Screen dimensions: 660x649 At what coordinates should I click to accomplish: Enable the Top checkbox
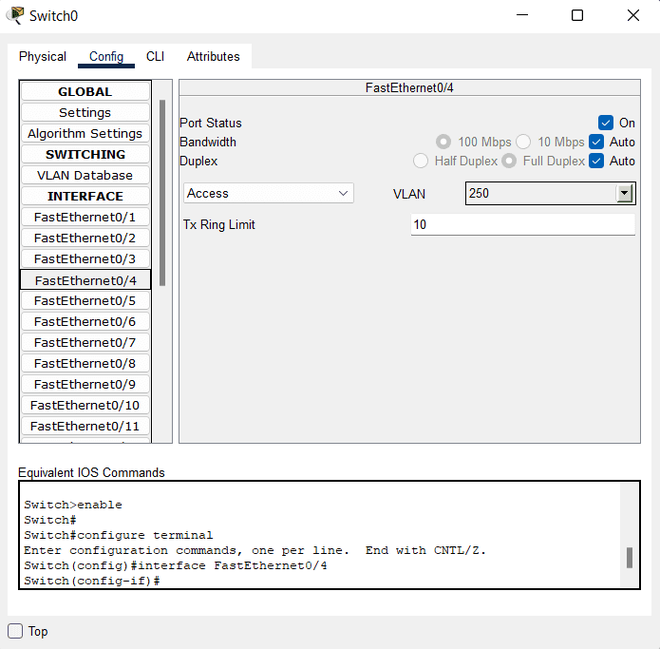click(15, 631)
